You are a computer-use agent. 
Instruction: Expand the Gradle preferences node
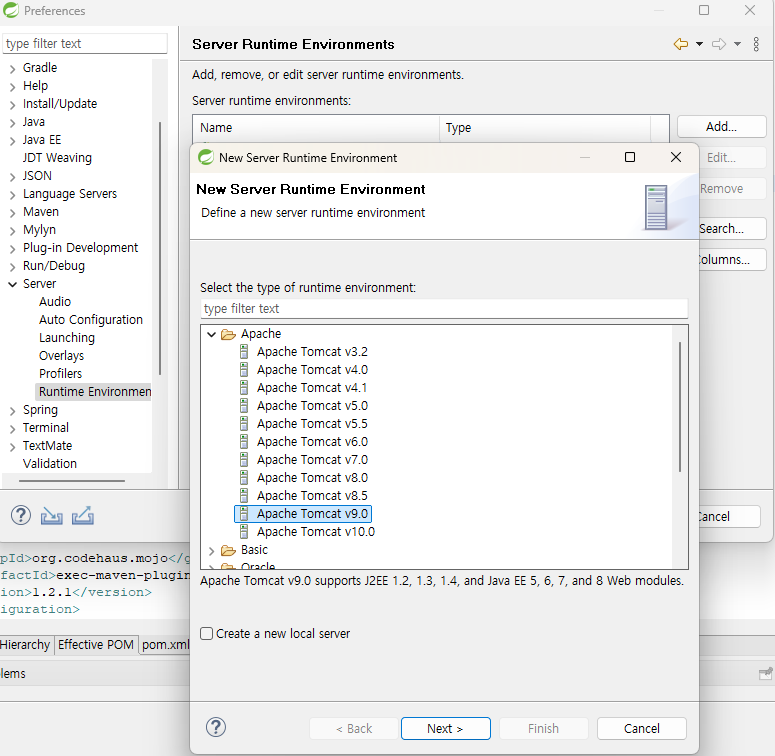point(13,69)
